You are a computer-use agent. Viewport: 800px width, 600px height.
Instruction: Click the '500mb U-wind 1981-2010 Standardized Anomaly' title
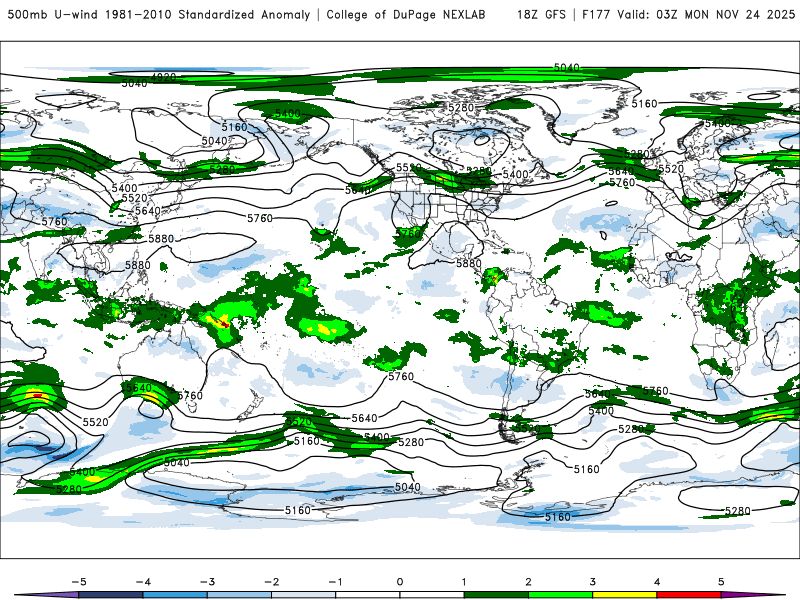[x=159, y=15]
